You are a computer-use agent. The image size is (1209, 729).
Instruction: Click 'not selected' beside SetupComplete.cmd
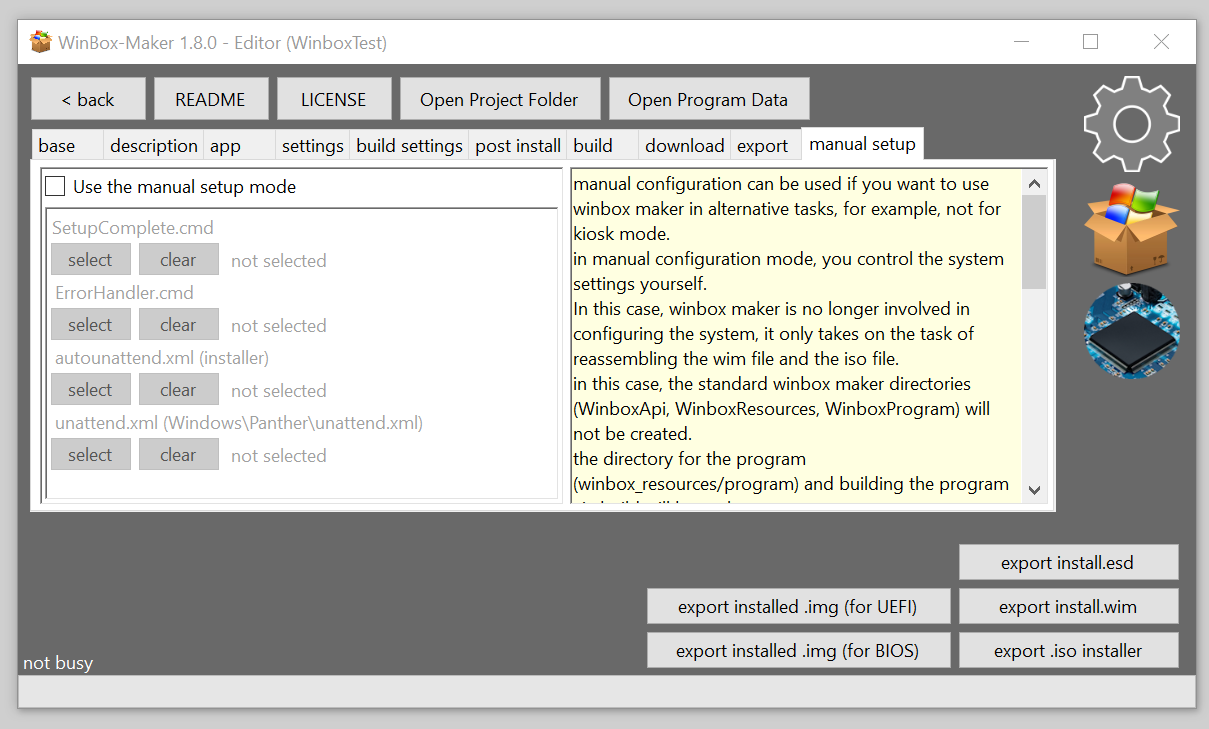tap(279, 261)
